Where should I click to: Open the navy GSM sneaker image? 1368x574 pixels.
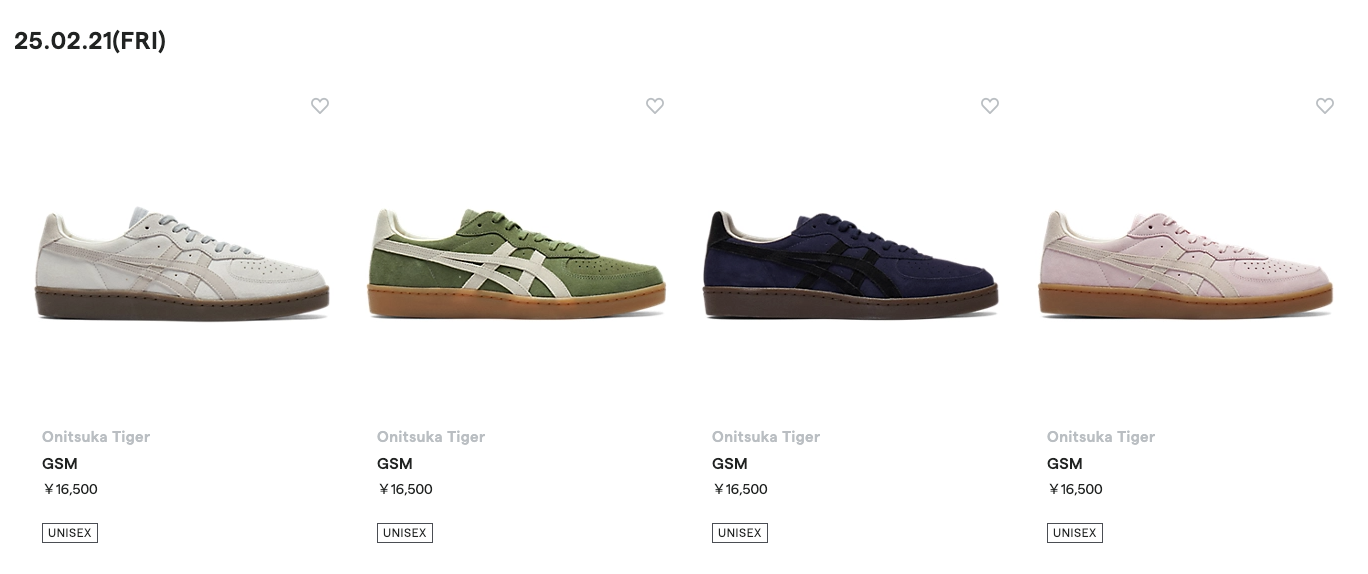tap(851, 263)
